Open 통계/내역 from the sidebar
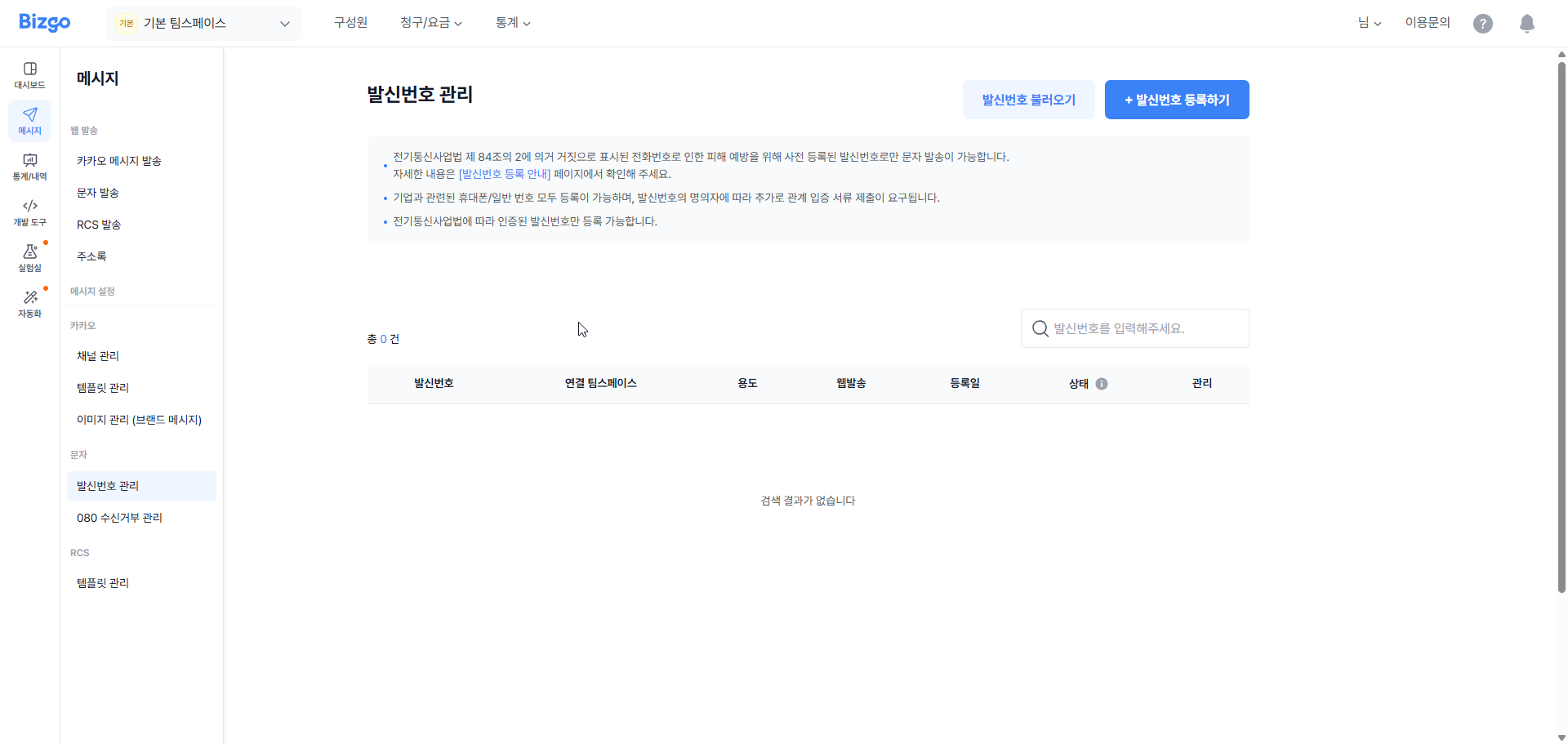The width and height of the screenshot is (1568, 744). point(29,167)
